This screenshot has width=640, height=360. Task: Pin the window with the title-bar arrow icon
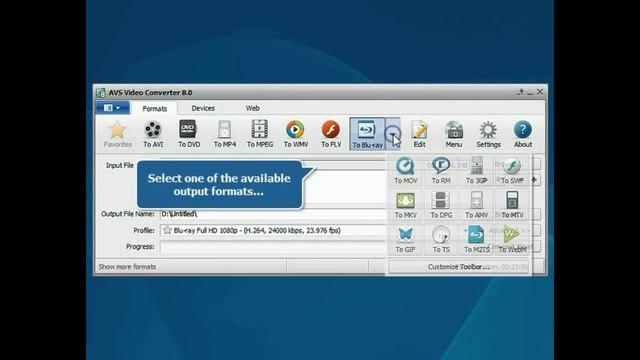[x=520, y=92]
